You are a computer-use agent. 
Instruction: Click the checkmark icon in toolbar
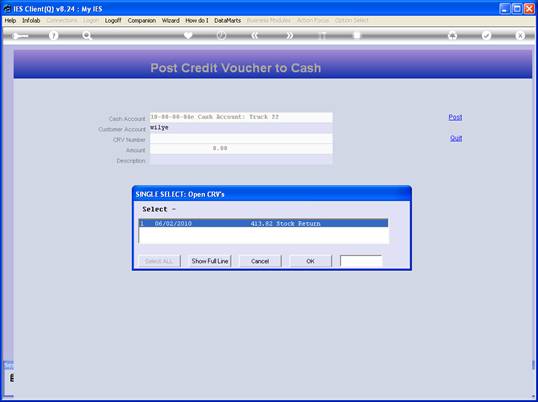click(x=487, y=35)
